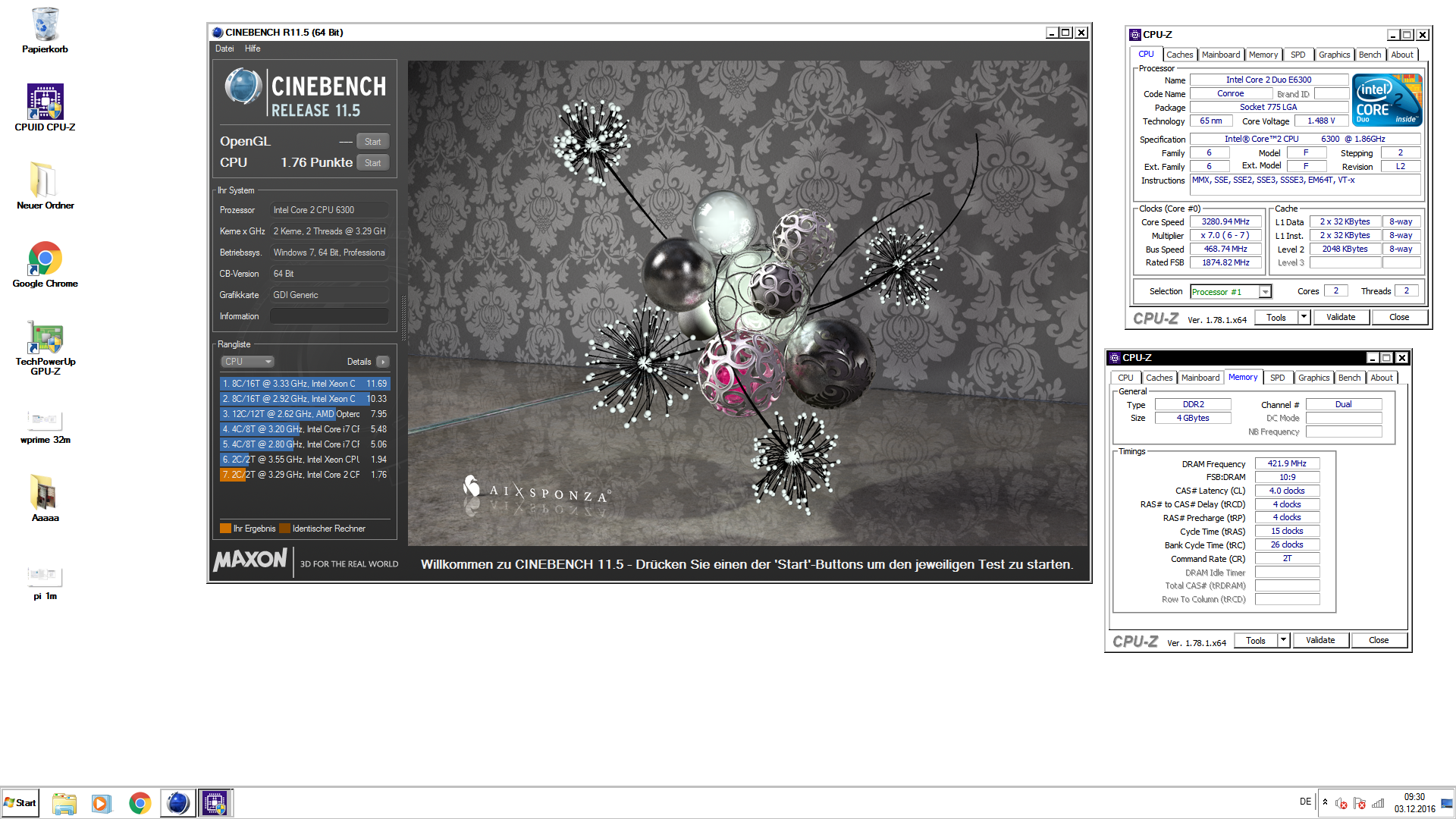This screenshot has height=819, width=1456.
Task: Click Tools button in lower CPU-Z window
Action: point(1256,640)
